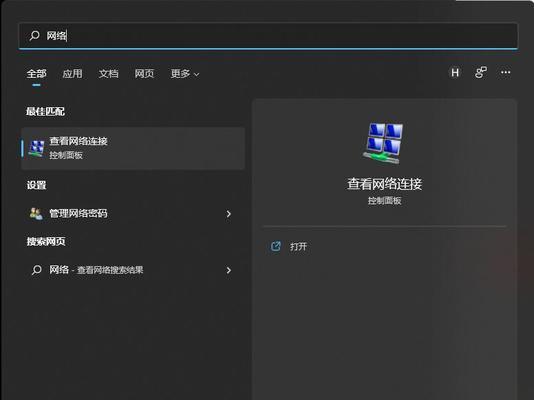Viewport: 534px width, 400px height.
Task: Click the linked accounts share icon
Action: [x=481, y=72]
